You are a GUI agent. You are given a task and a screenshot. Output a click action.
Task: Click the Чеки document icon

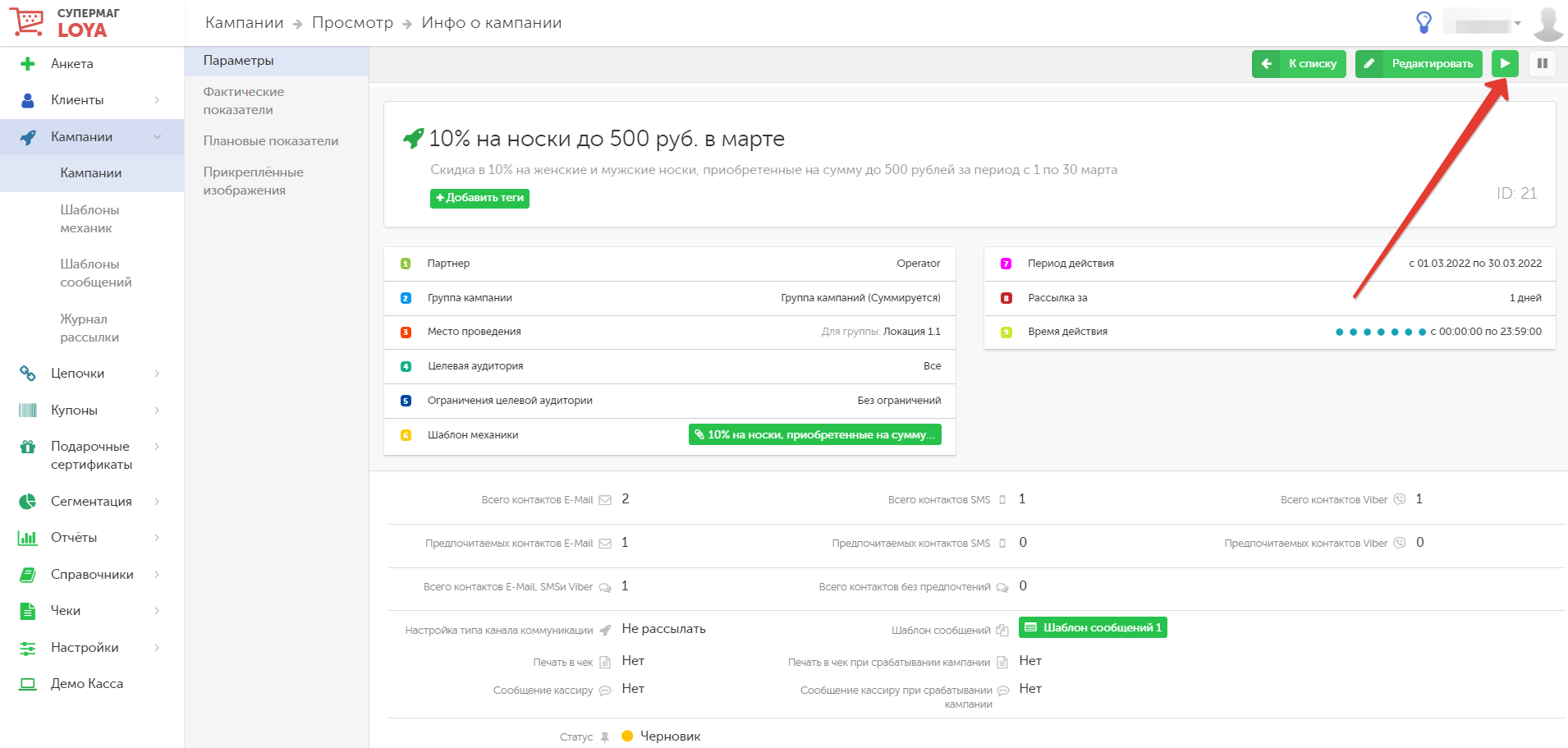(28, 611)
